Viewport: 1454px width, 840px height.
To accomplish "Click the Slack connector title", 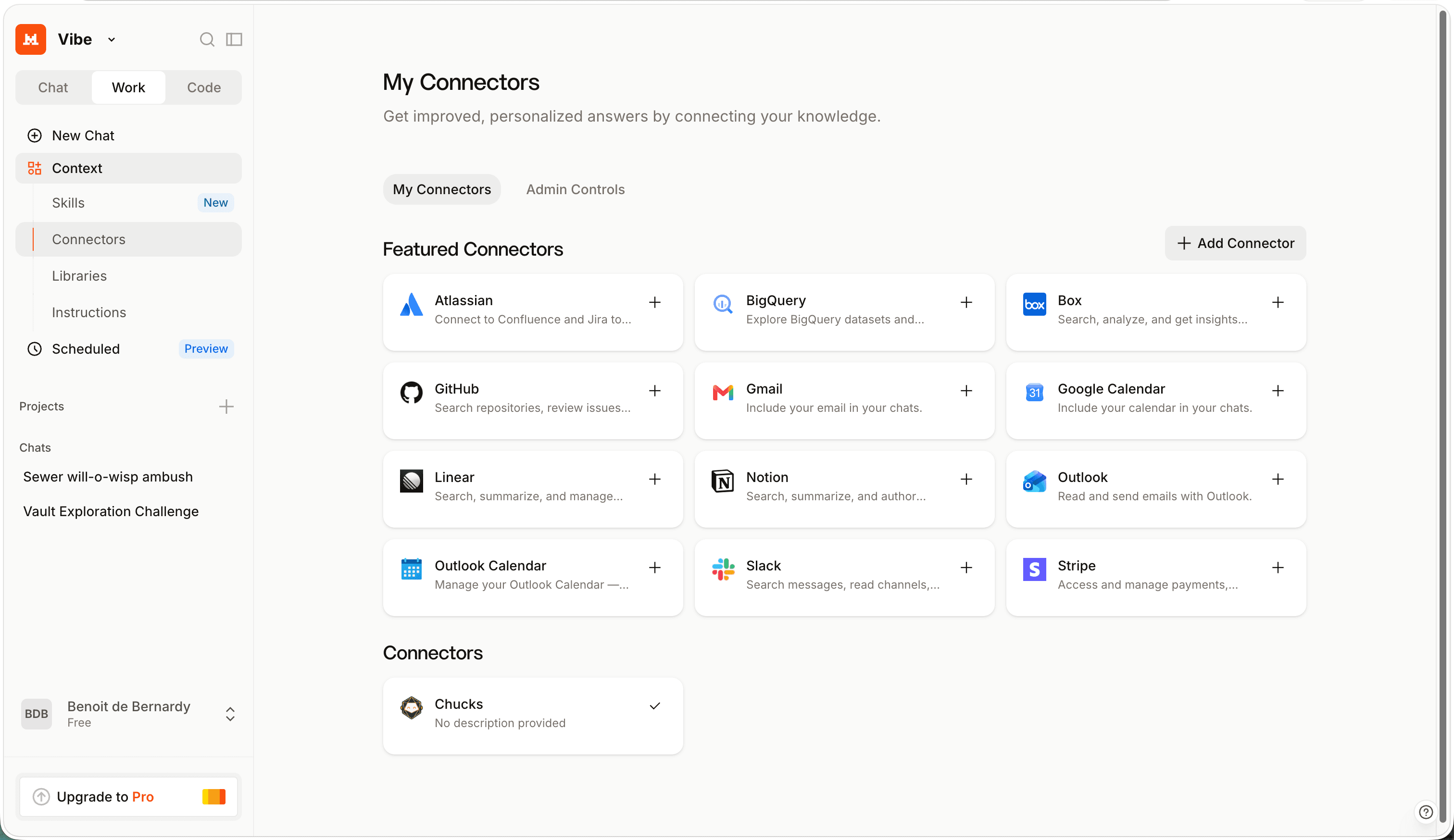I will click(764, 566).
